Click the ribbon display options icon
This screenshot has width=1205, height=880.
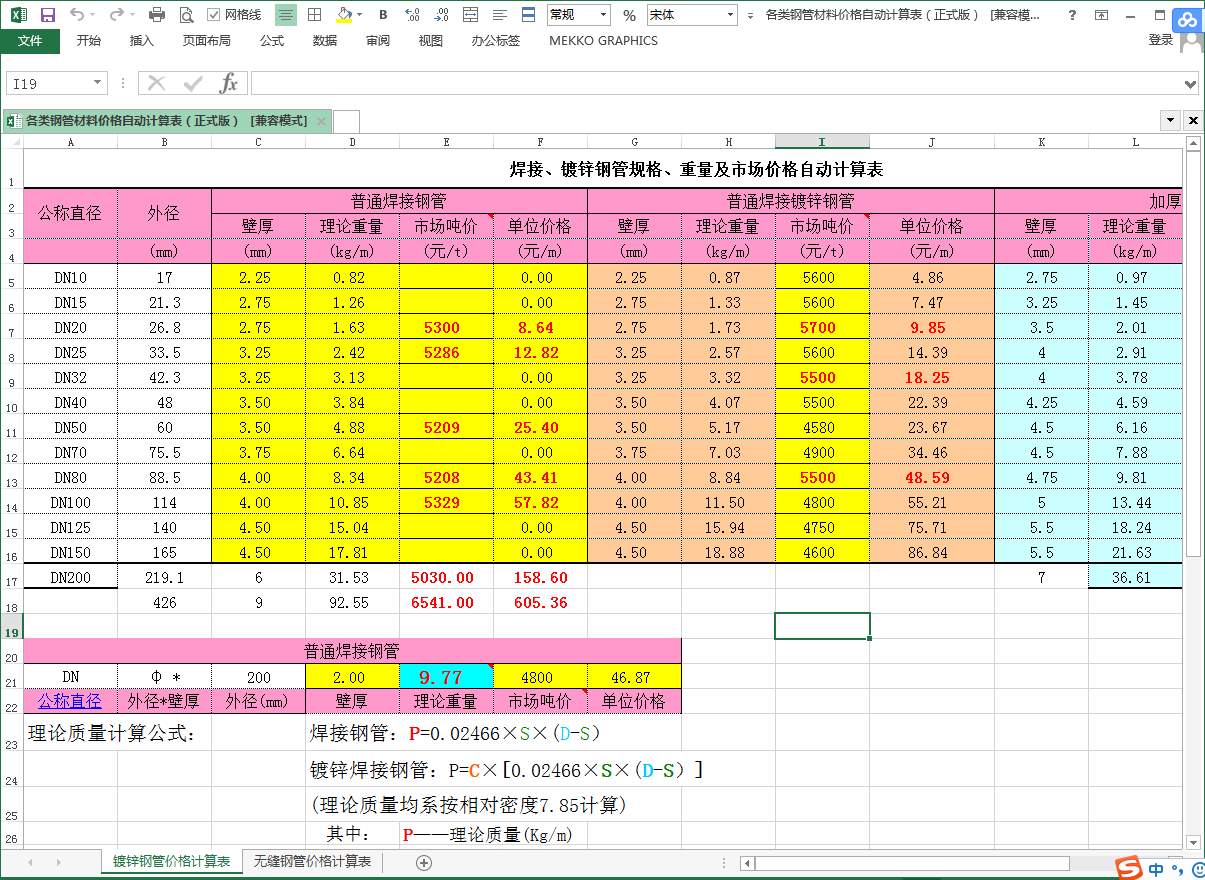1101,15
